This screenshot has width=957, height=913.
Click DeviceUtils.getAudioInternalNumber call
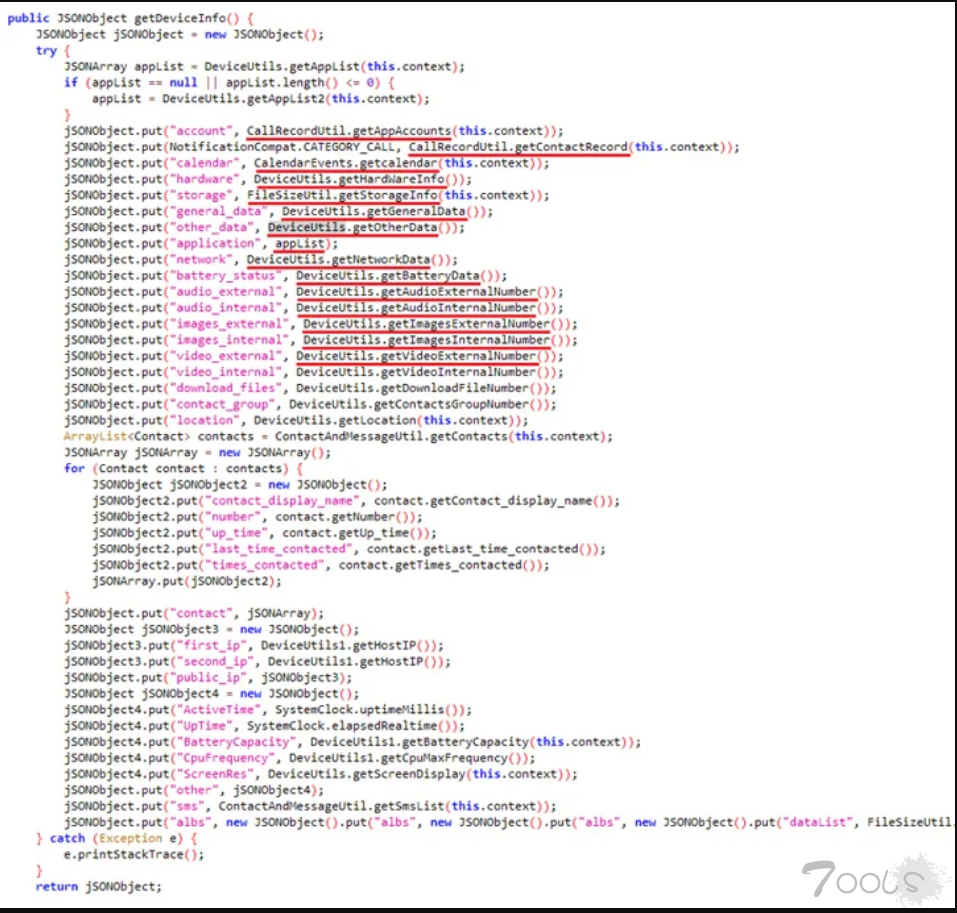tap(416, 308)
